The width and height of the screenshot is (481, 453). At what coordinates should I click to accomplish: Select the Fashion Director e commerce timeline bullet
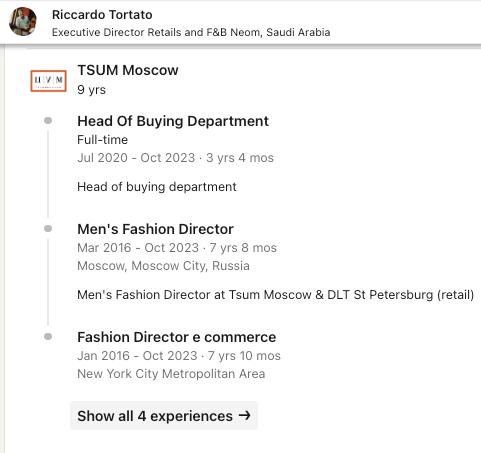(x=48, y=336)
